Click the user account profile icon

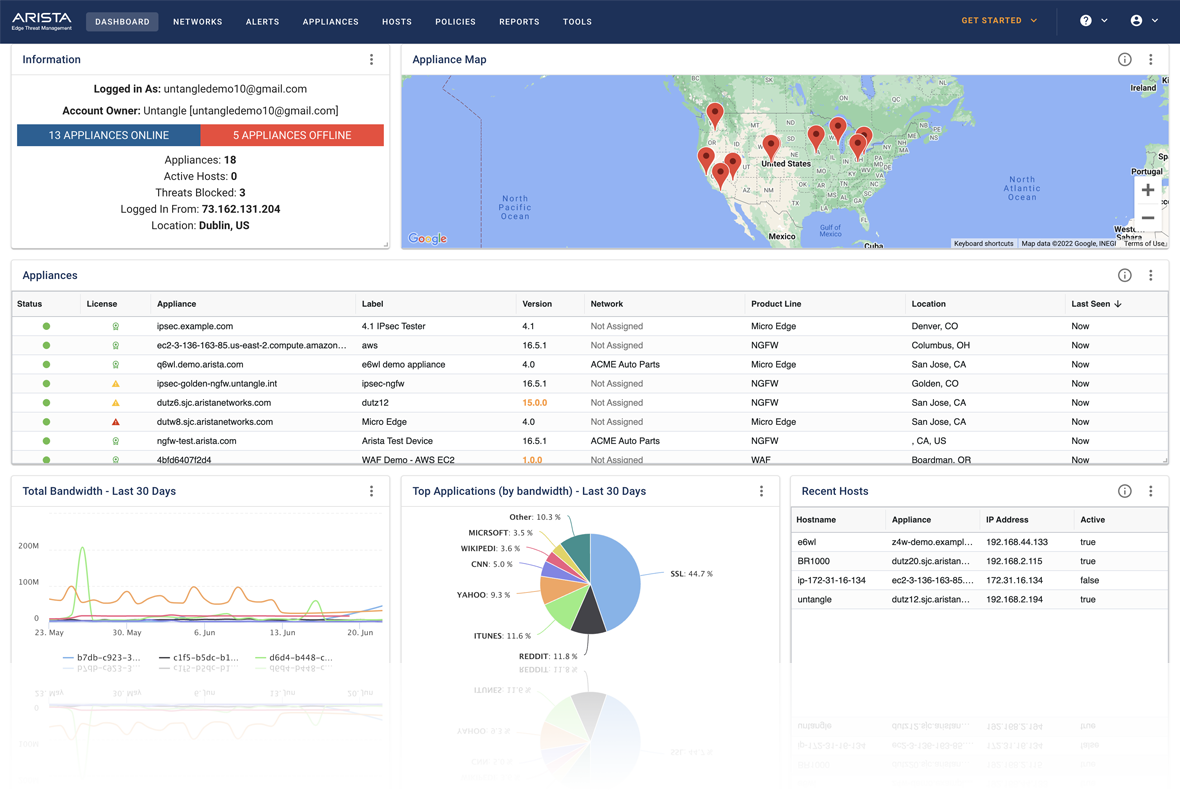click(x=1138, y=20)
